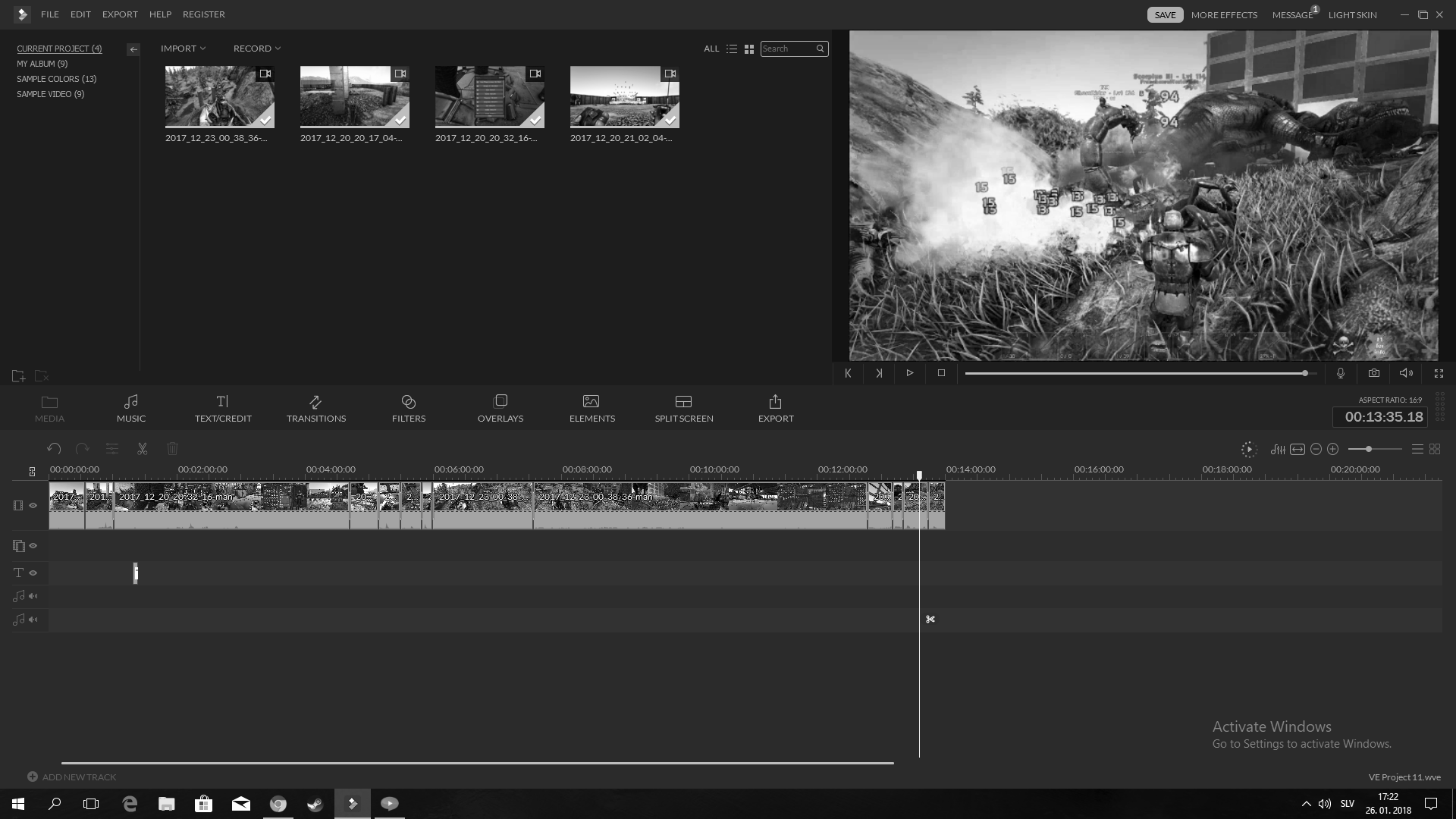This screenshot has height=819, width=1456.
Task: Toggle visibility of the text track
Action: (33, 573)
